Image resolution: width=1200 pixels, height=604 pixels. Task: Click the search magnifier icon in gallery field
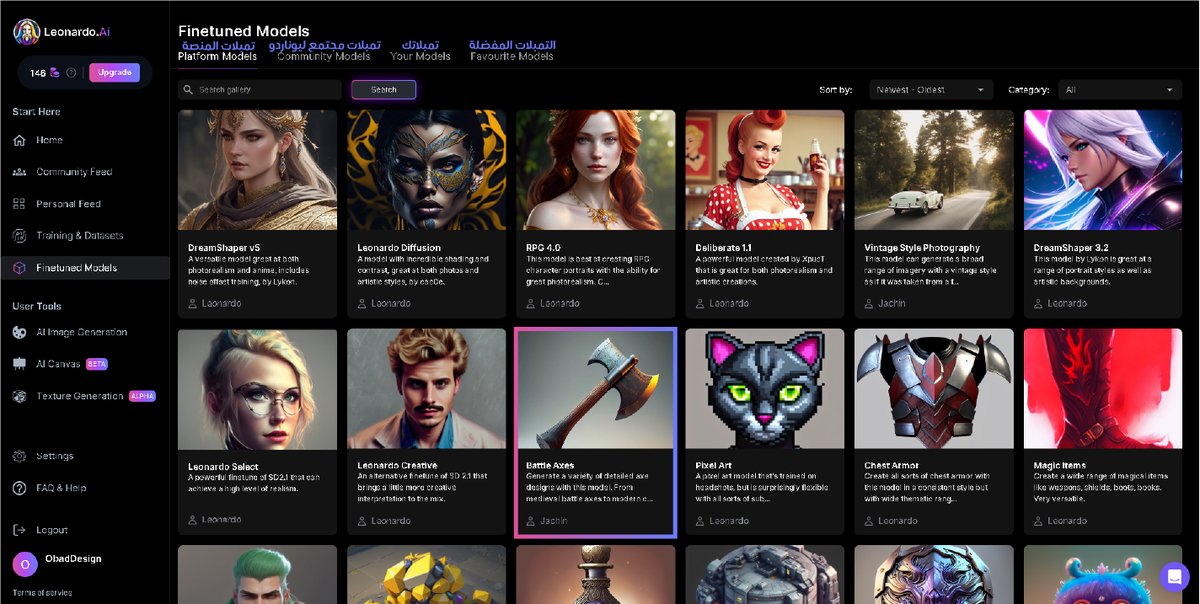[x=188, y=90]
